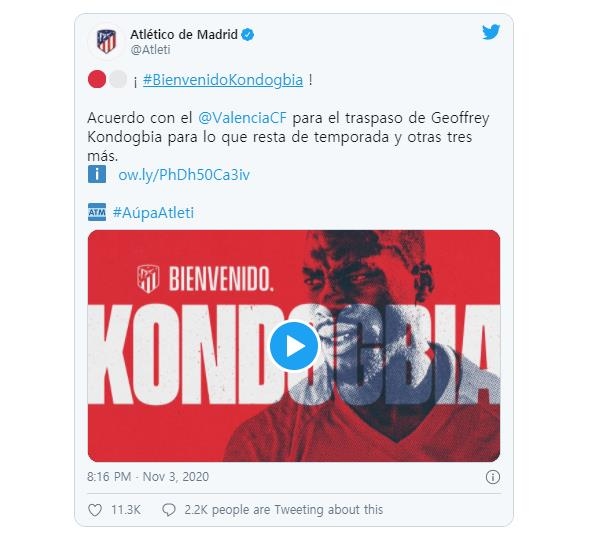Play the Kondogbia welcome video

point(294,346)
